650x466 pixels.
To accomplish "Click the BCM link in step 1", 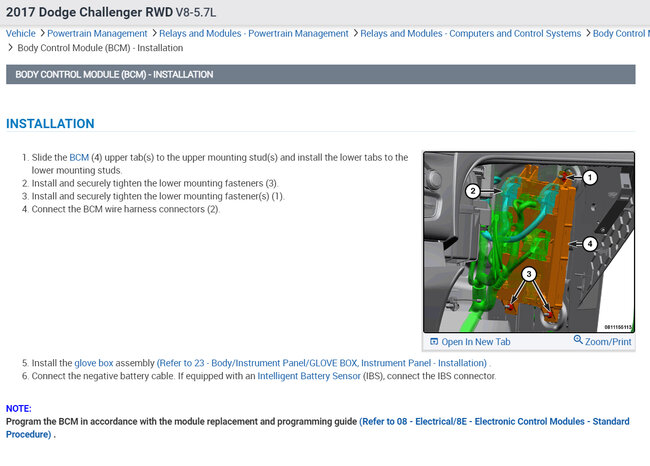I will [79, 158].
